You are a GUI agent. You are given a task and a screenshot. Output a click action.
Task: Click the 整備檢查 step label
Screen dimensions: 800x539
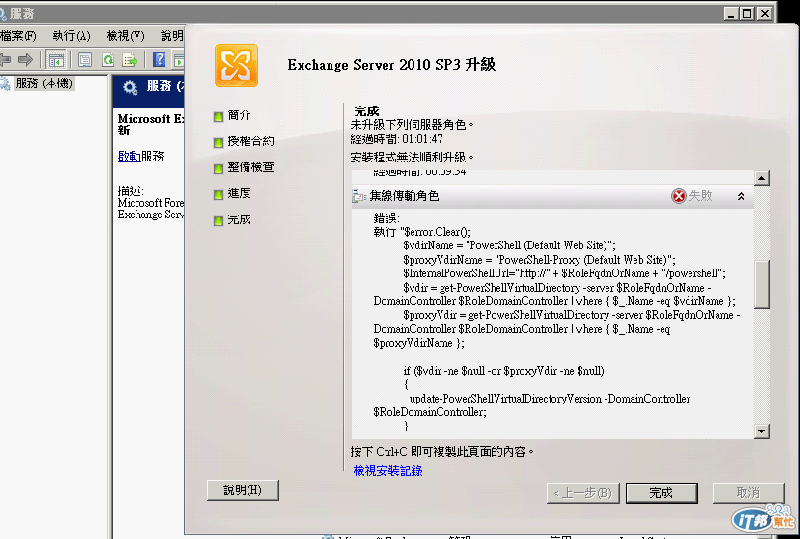[251, 167]
